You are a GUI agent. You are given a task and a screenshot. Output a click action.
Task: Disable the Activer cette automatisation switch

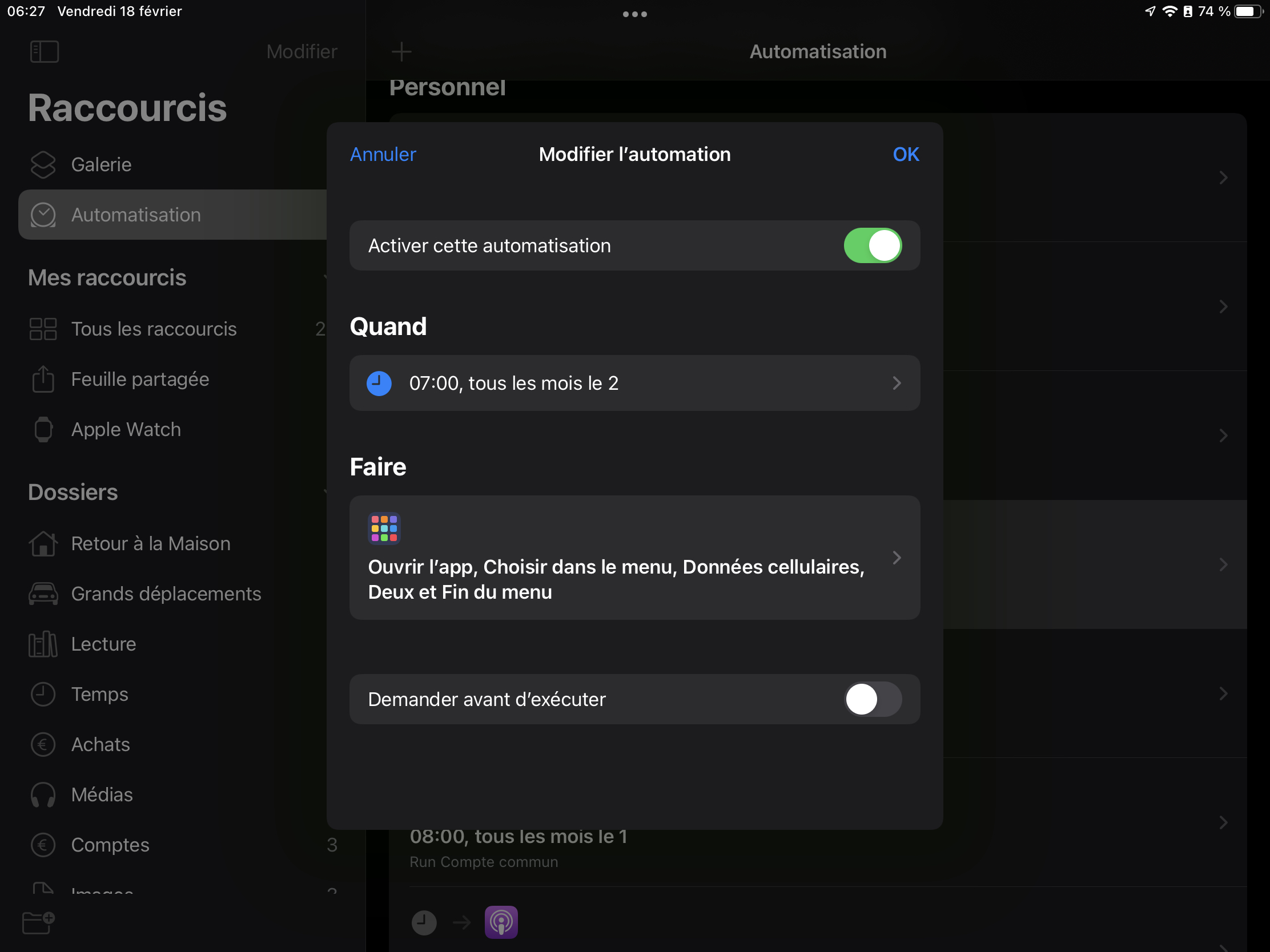(872, 245)
